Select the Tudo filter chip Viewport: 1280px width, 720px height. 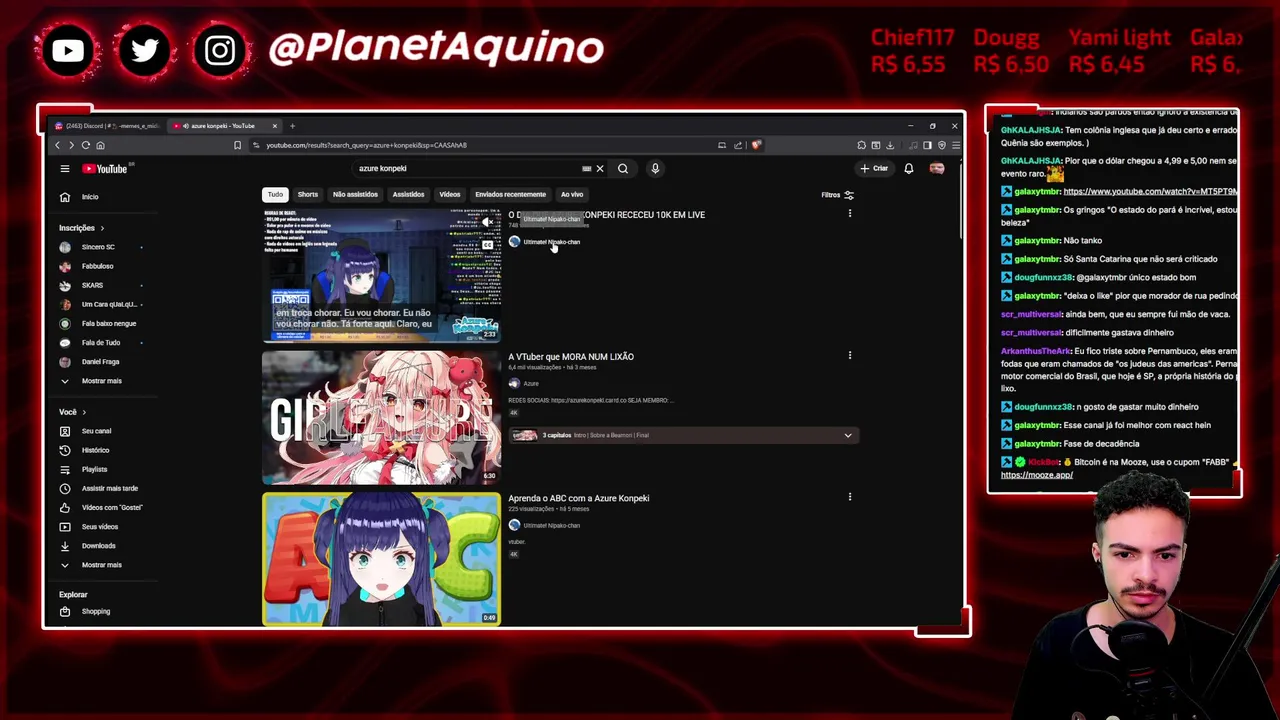coord(275,195)
